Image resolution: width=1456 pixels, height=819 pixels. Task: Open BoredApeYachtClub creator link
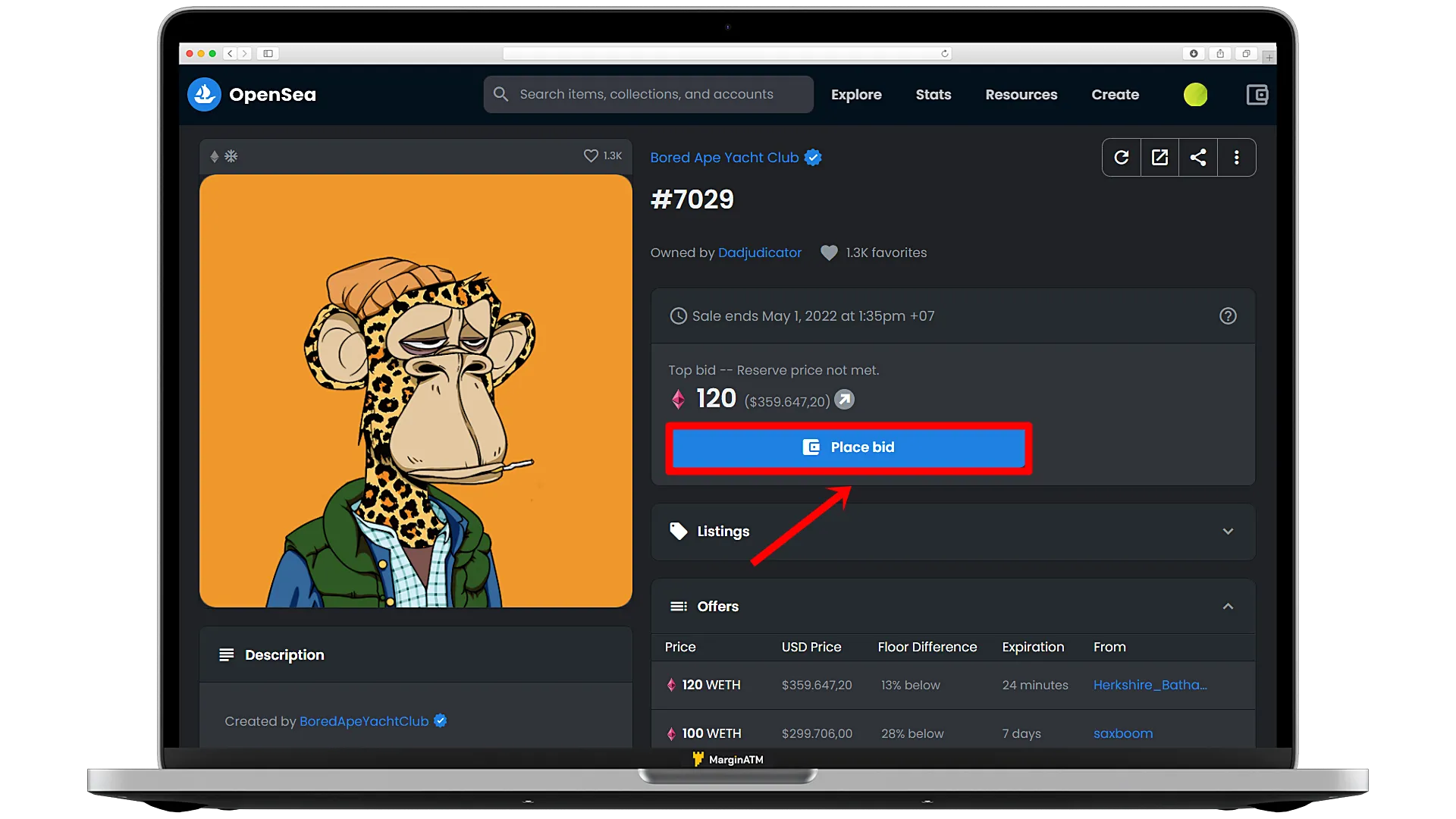click(364, 721)
